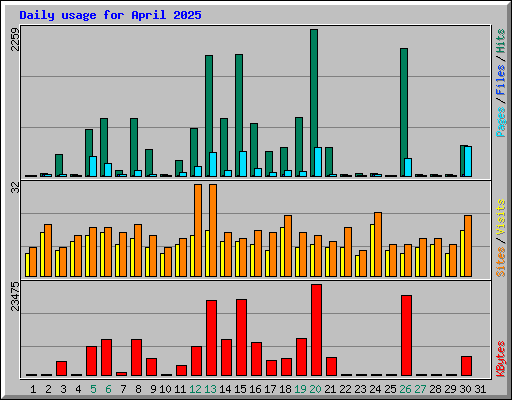Select the orange visits bar for day 18
Image resolution: width=512 pixels, height=400 pixels.
tap(288, 246)
